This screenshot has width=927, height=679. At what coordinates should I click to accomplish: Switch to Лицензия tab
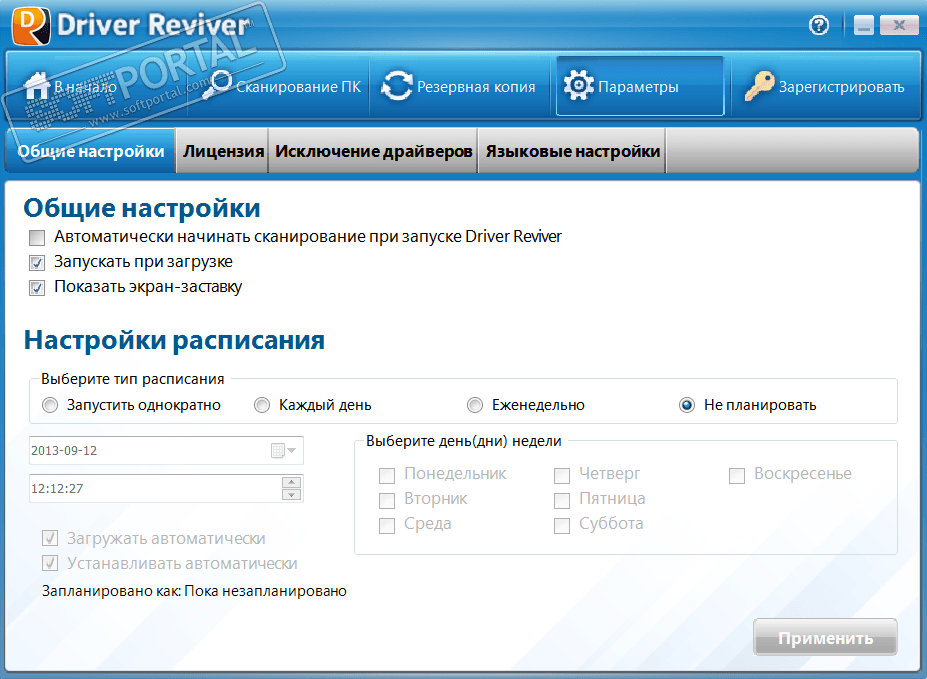click(x=223, y=151)
